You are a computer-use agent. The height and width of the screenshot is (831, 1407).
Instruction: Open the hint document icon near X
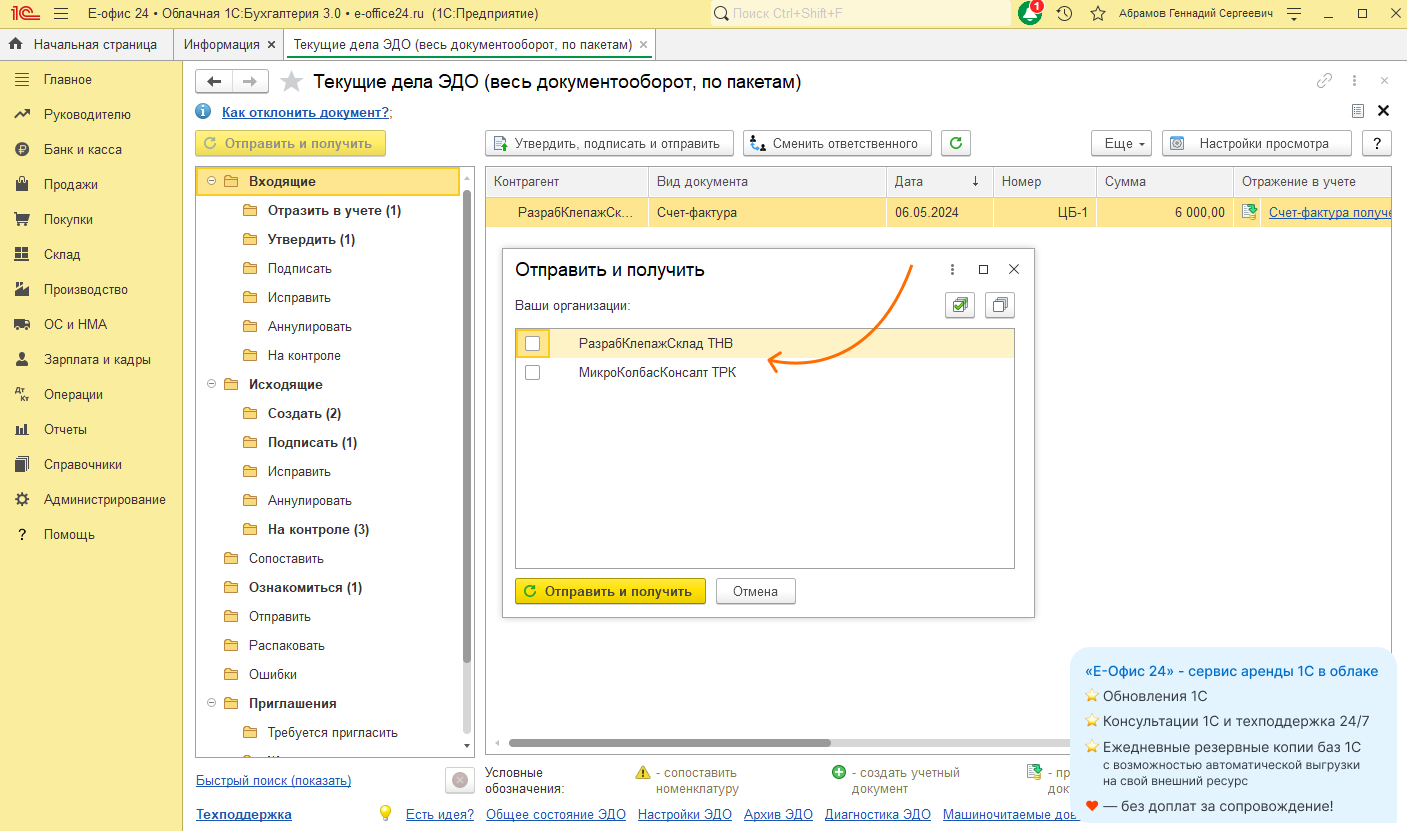[x=1357, y=111]
